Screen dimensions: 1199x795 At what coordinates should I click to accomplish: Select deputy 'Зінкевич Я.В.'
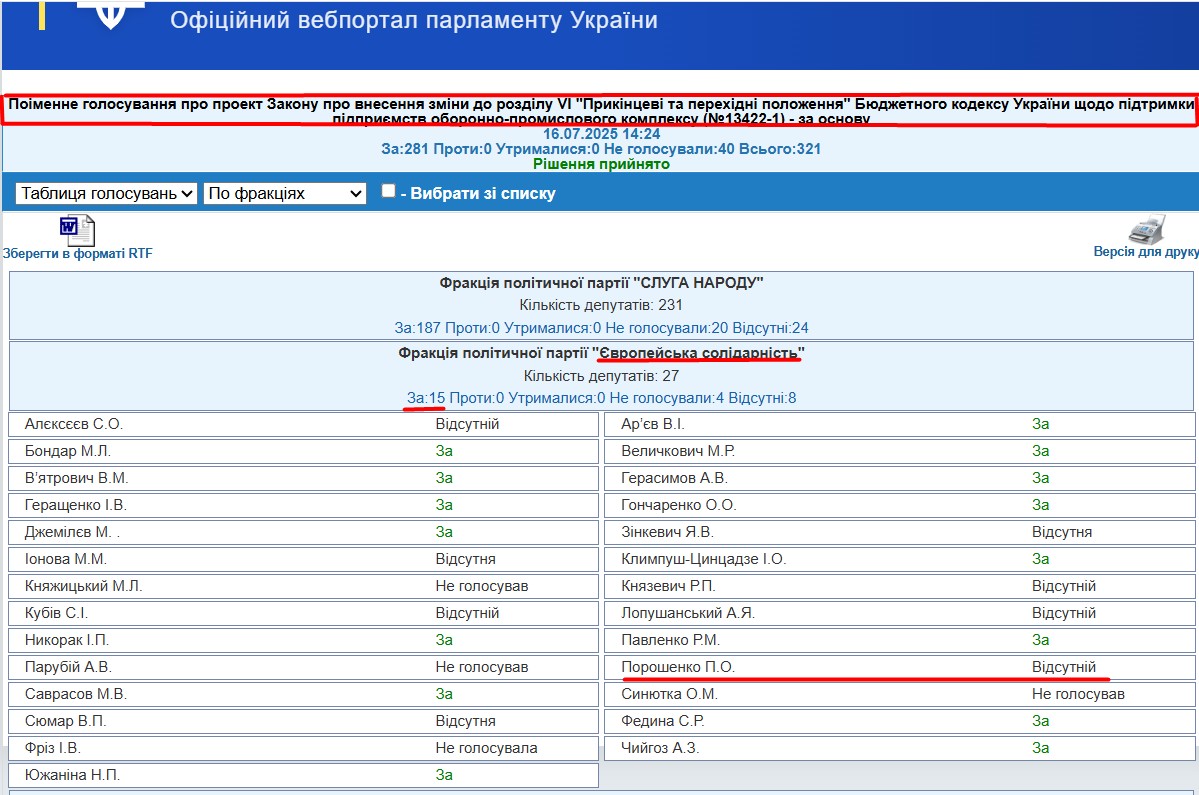(x=668, y=532)
